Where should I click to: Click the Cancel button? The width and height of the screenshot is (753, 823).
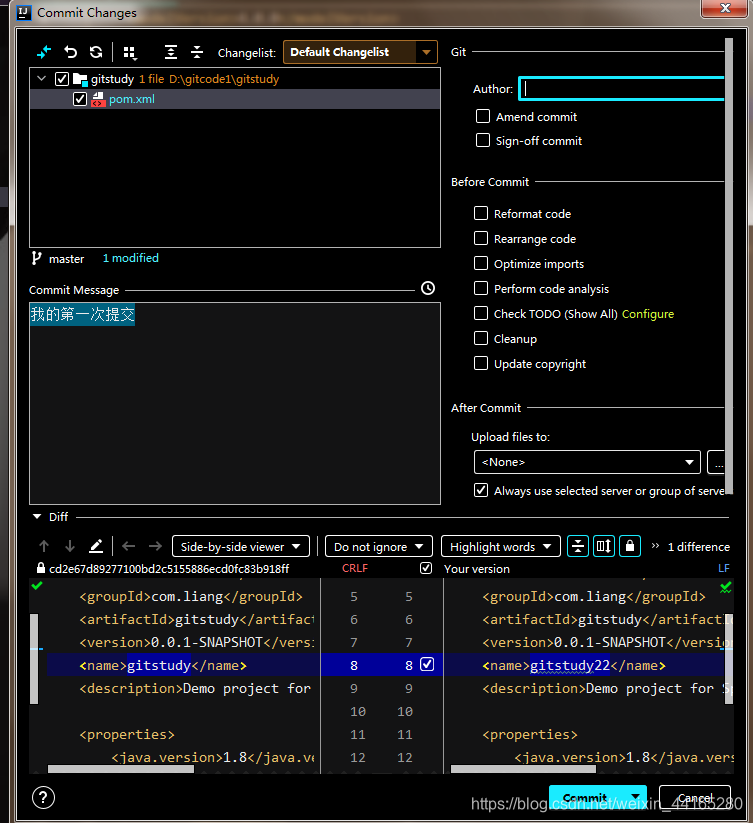click(695, 797)
